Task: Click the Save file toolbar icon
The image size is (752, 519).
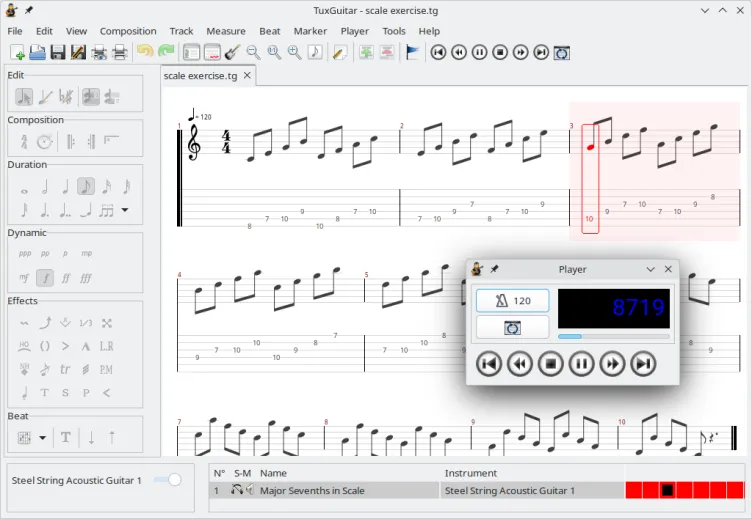Action: (x=57, y=52)
